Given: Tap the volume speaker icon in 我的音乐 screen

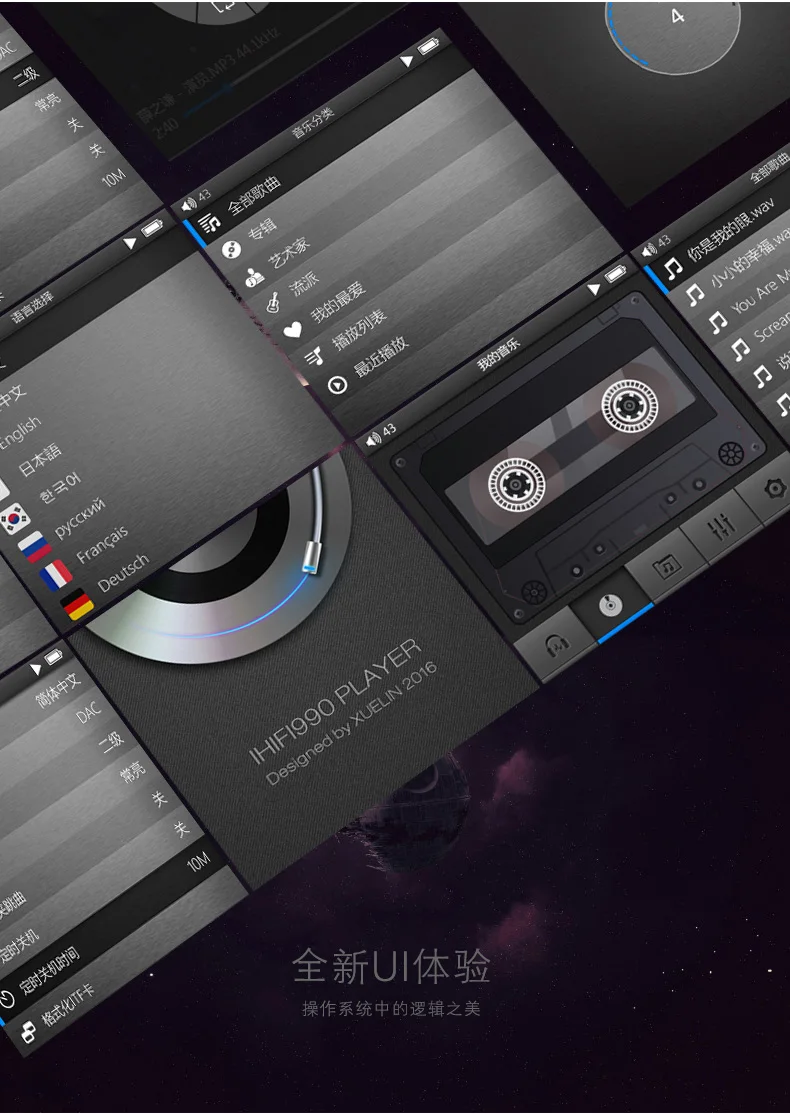Looking at the screenshot, I should (374, 440).
